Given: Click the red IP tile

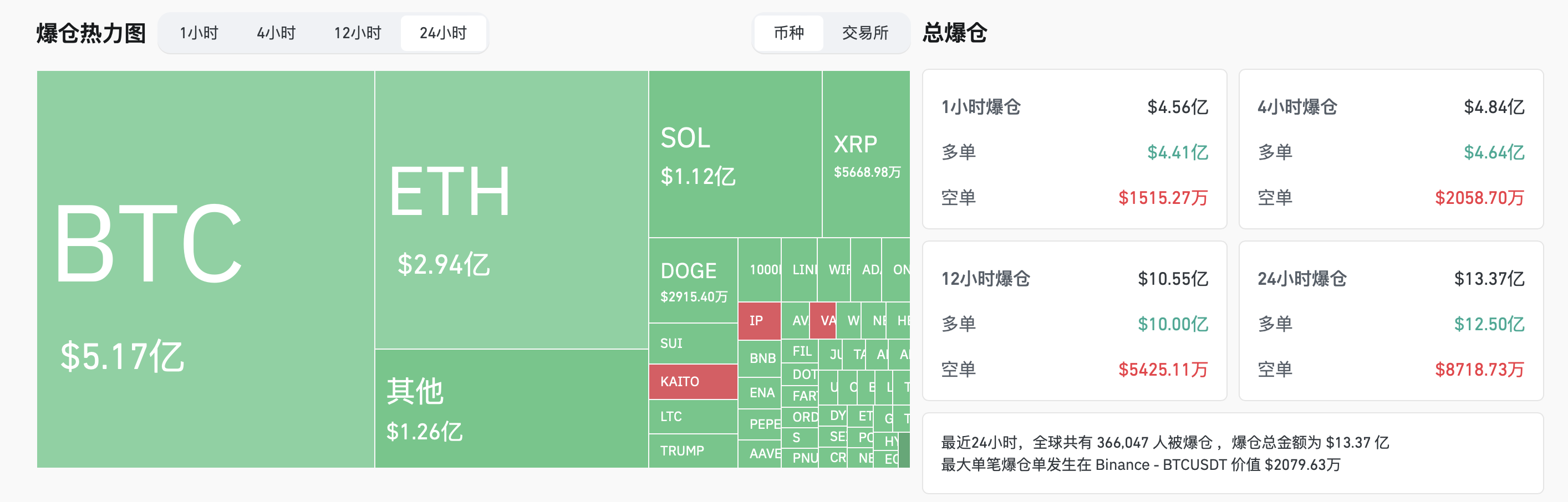Looking at the screenshot, I should [x=758, y=320].
